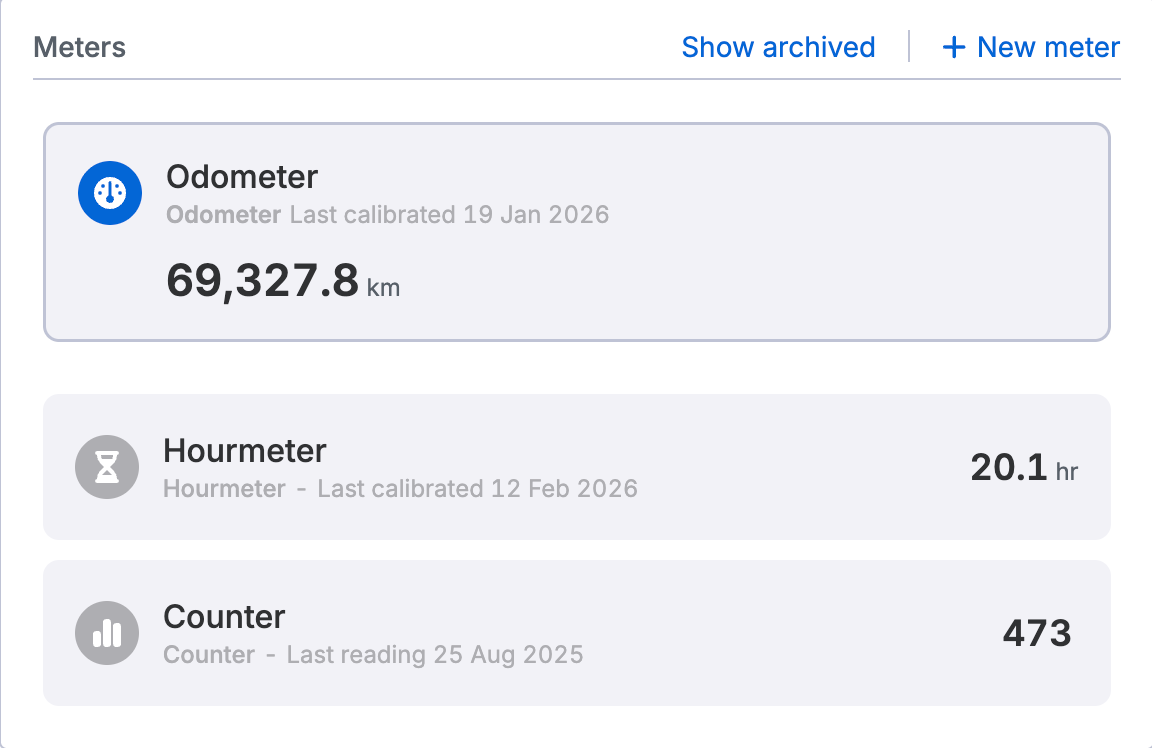Click the New meter text link
The width and height of the screenshot is (1152, 748).
[1048, 47]
